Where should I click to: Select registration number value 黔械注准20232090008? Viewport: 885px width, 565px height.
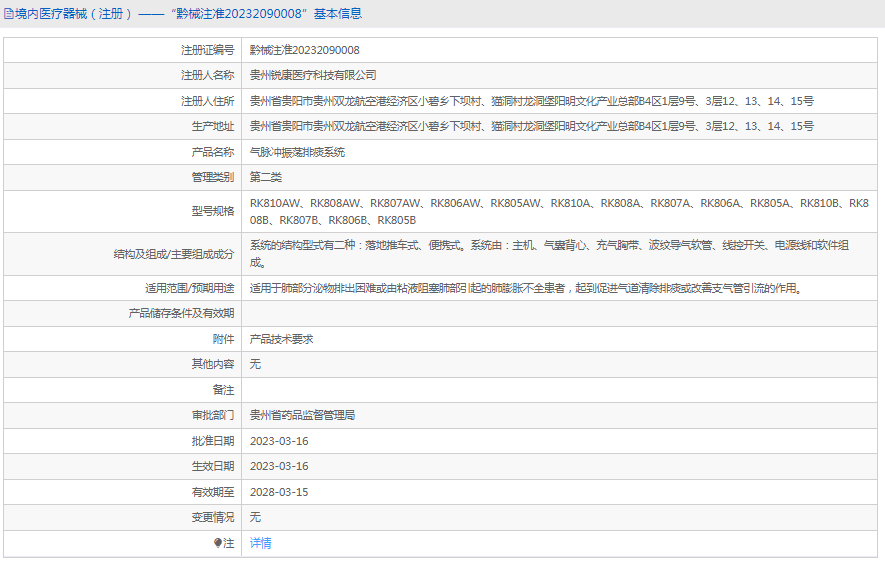click(305, 50)
